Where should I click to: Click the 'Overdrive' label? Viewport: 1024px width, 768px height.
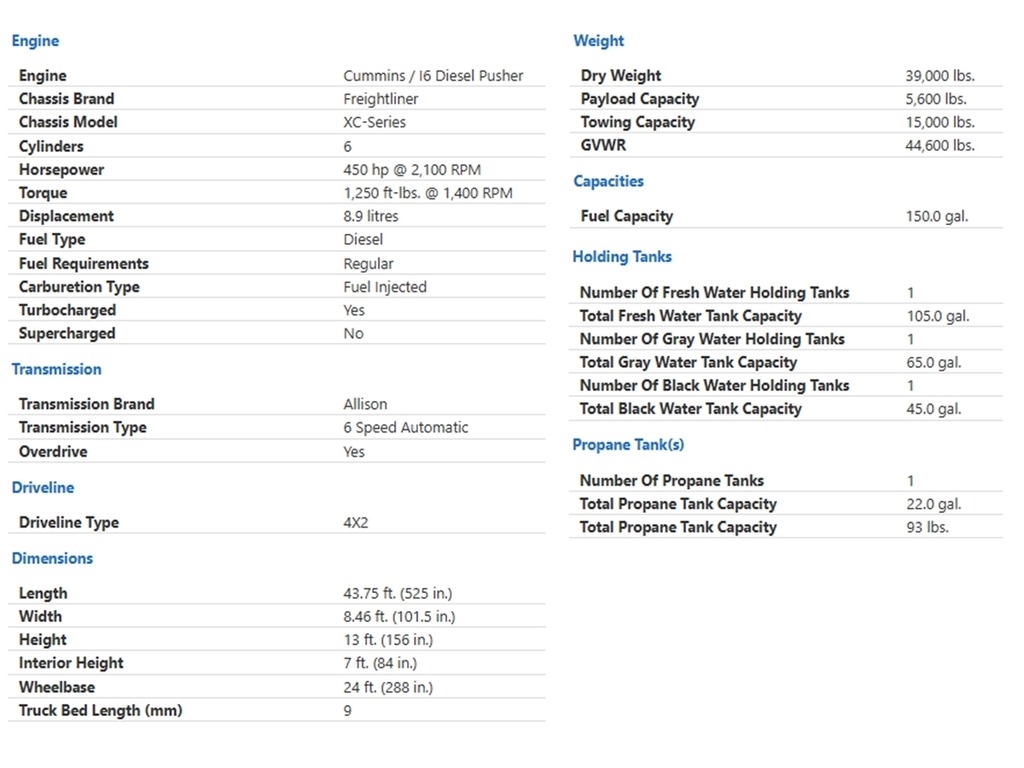[53, 452]
